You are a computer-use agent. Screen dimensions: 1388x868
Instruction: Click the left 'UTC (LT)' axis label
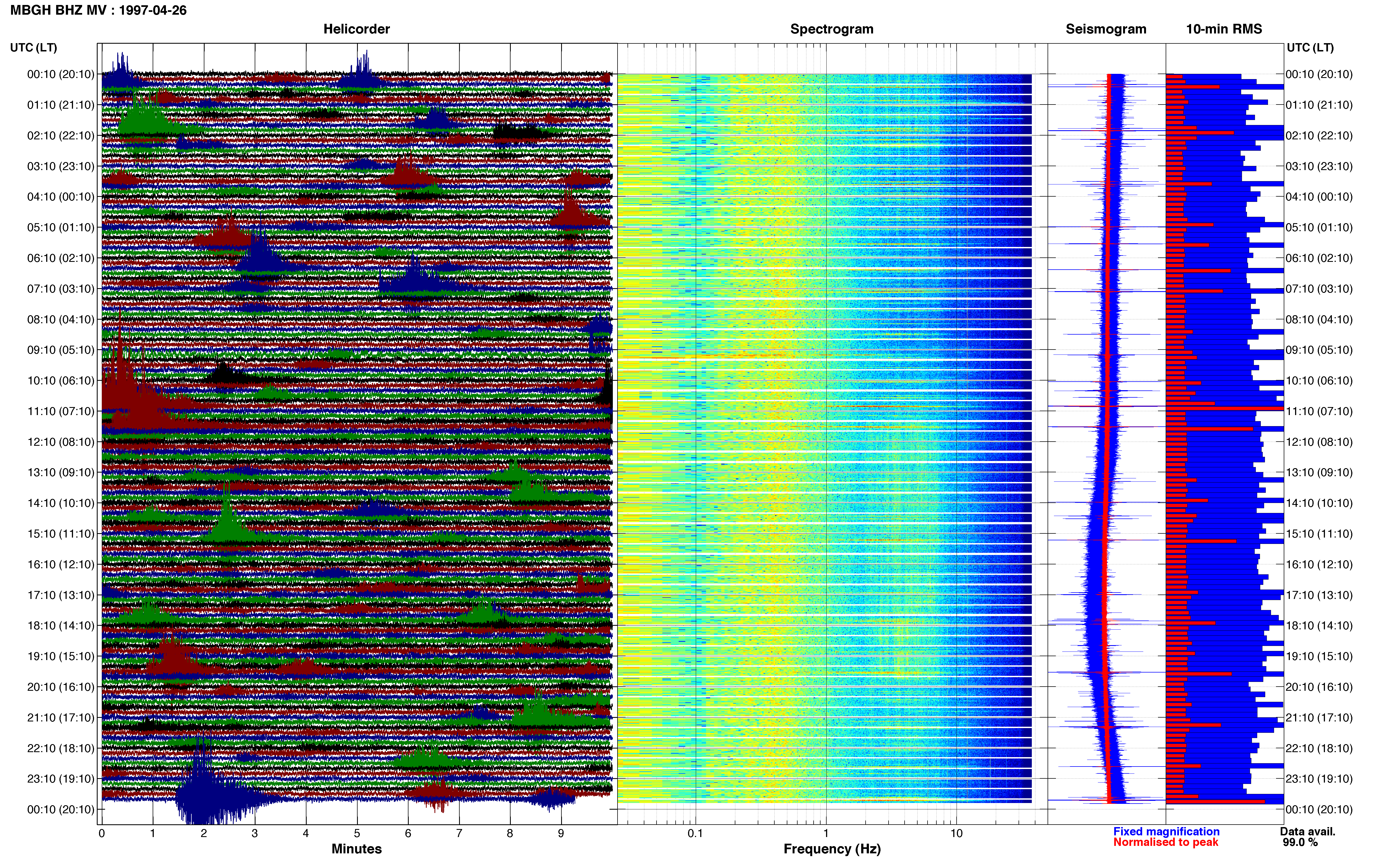[x=33, y=48]
